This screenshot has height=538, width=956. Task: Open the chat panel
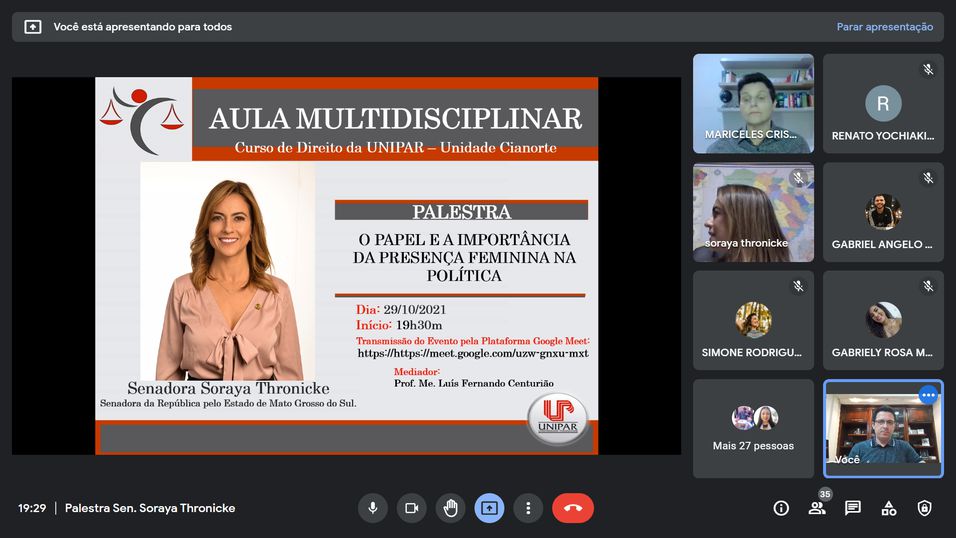(x=853, y=508)
